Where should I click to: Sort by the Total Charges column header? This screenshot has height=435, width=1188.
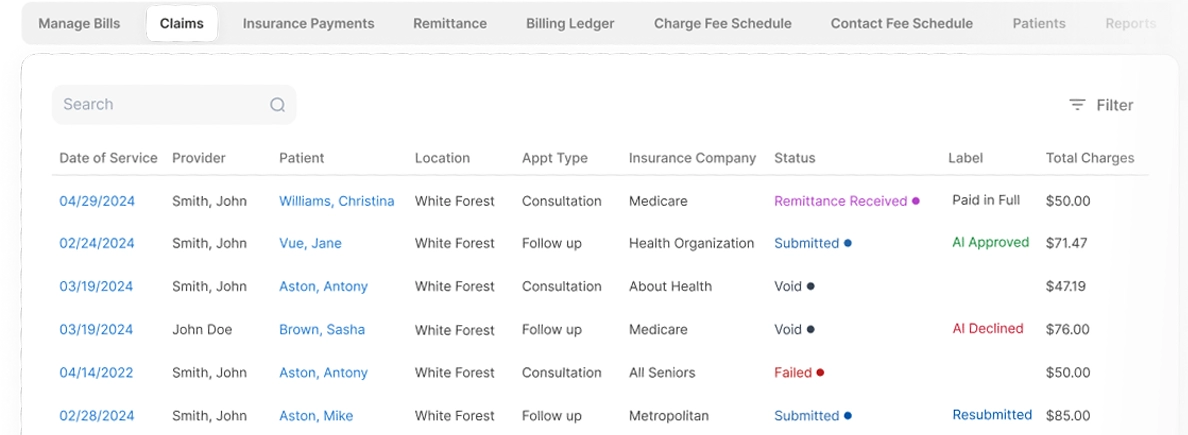(x=1090, y=158)
